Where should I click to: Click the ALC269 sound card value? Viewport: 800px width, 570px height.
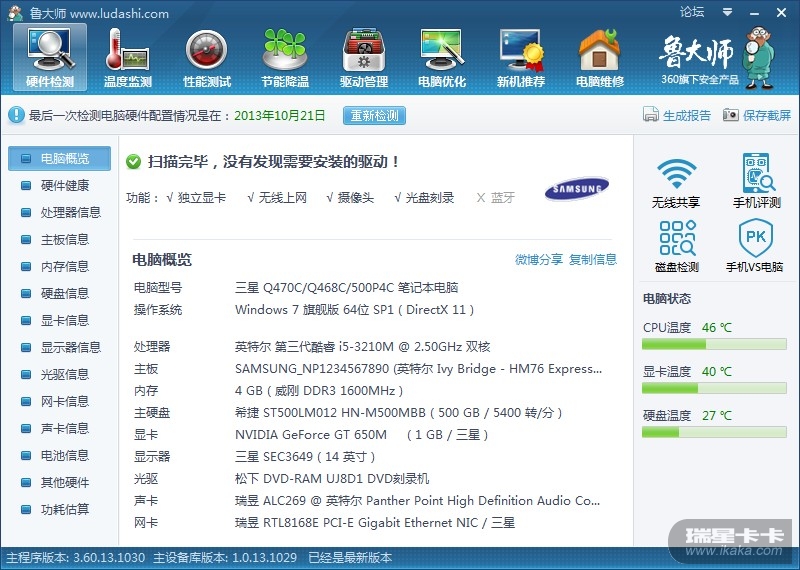[417, 501]
